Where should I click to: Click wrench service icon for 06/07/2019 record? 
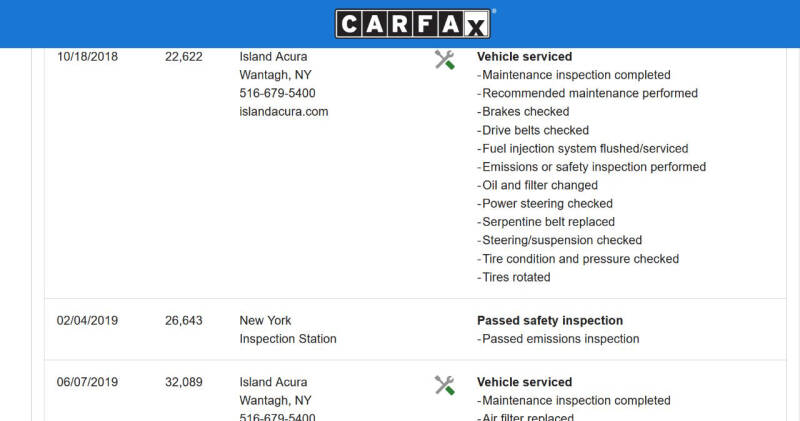444,385
